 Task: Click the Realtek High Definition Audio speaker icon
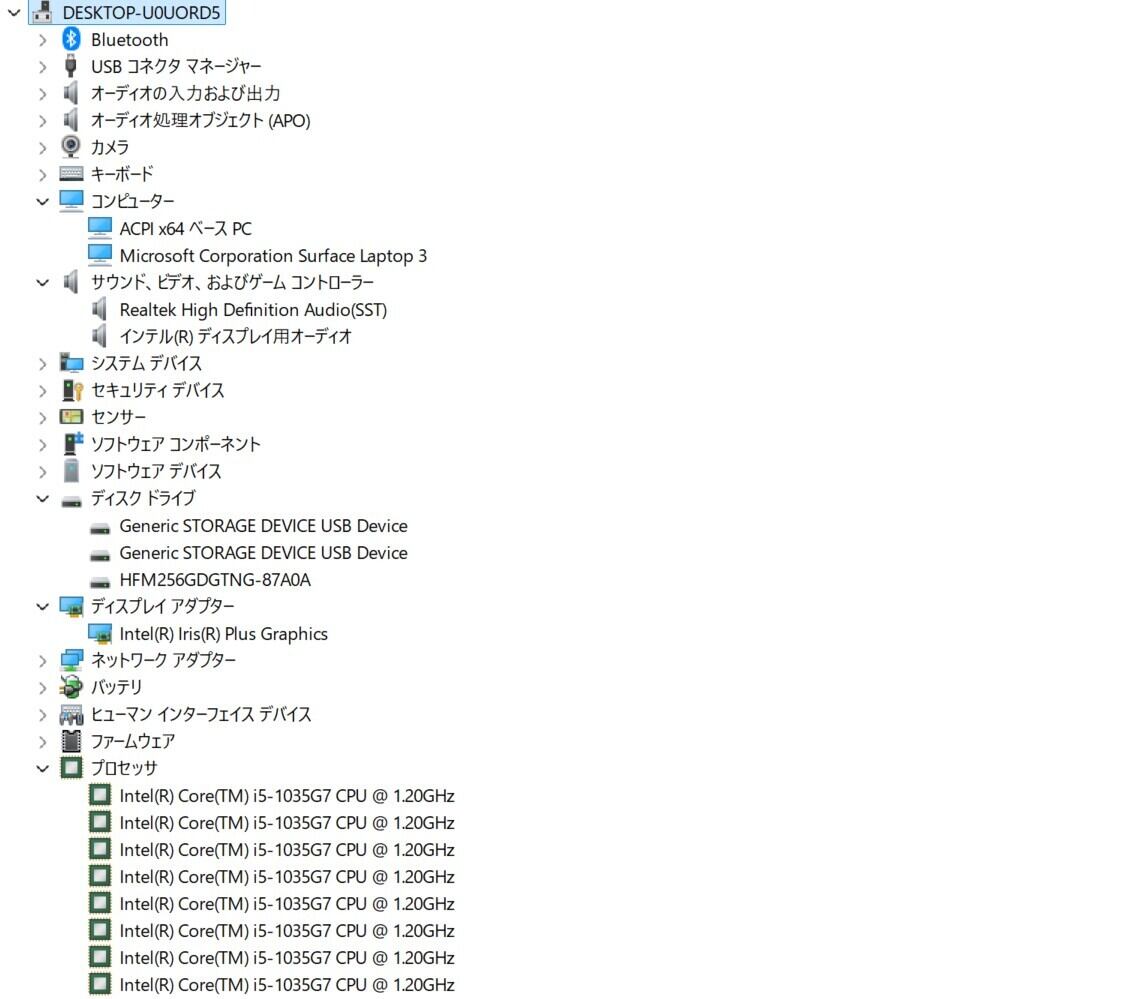(100, 309)
